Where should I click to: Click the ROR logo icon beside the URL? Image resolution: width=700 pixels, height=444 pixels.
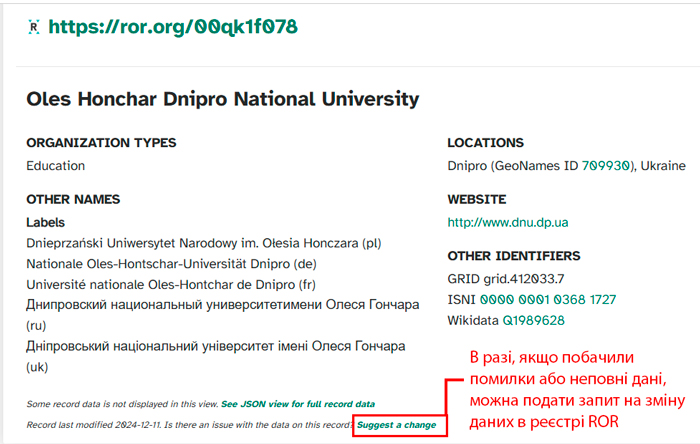click(34, 27)
